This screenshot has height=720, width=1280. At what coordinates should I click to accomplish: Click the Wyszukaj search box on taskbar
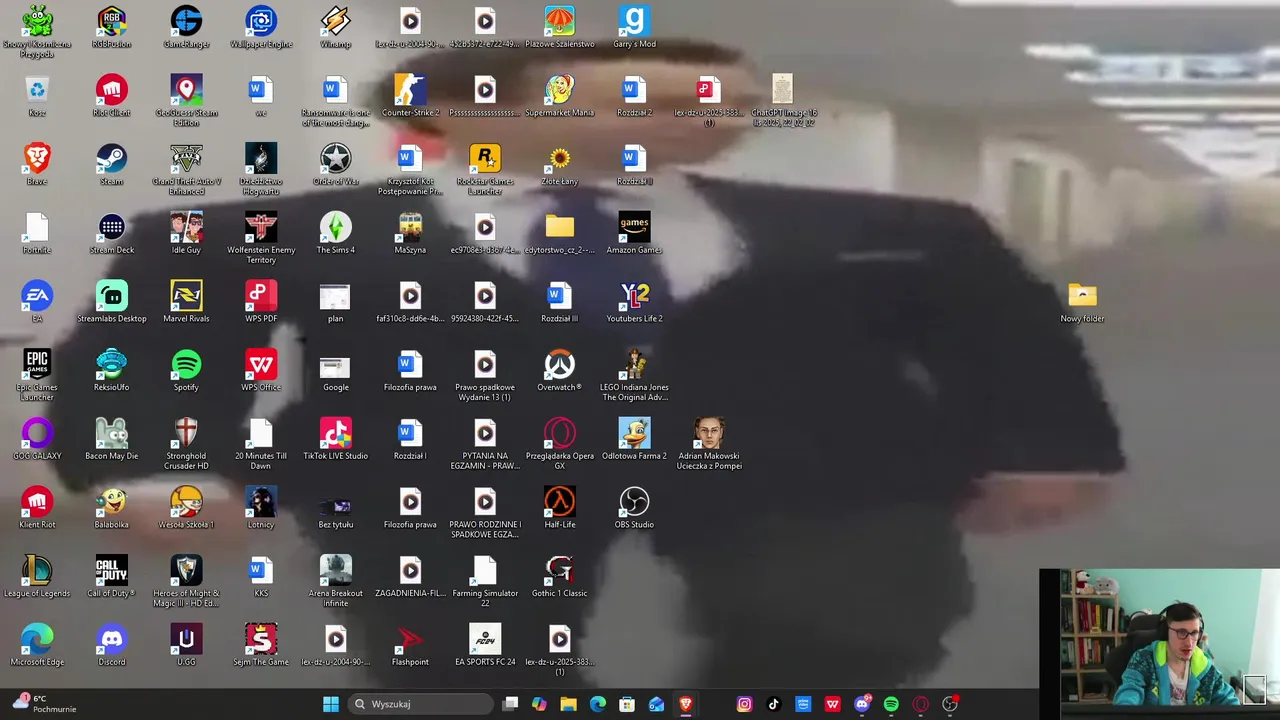[422, 704]
